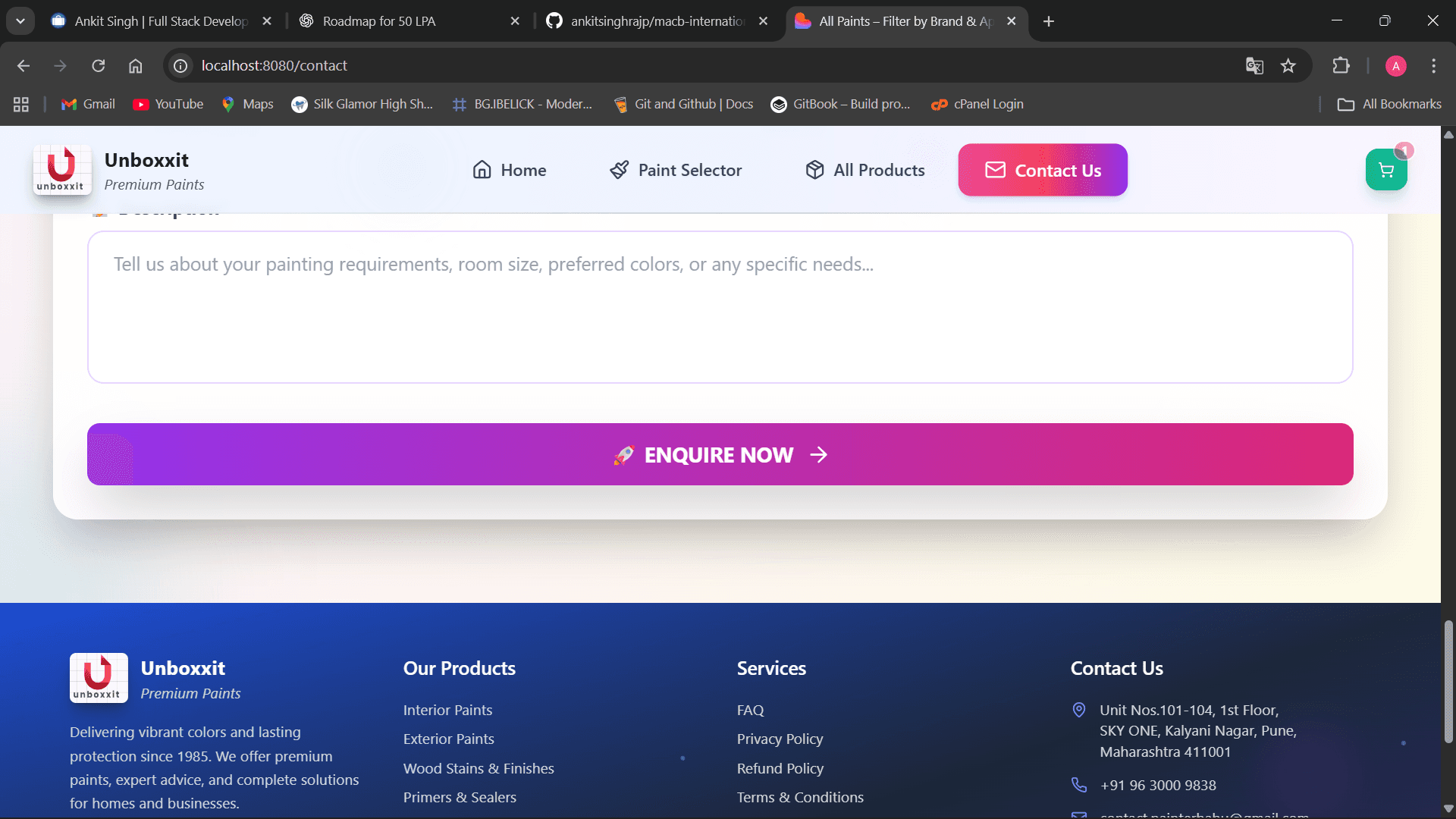
Task: Open the Privacy Policy footer link
Action: 780,739
